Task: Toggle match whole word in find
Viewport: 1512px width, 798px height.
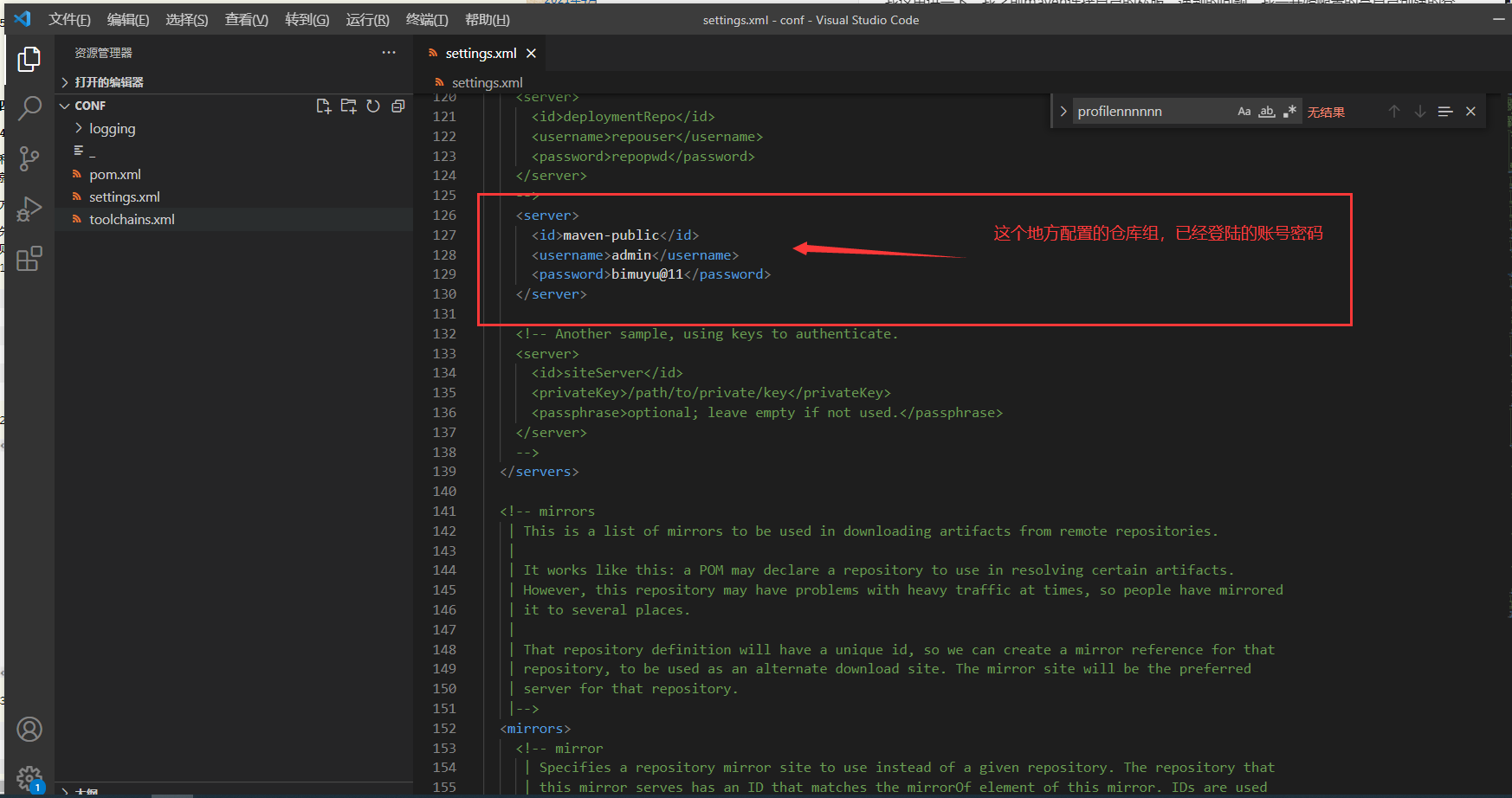Action: 1267,112
